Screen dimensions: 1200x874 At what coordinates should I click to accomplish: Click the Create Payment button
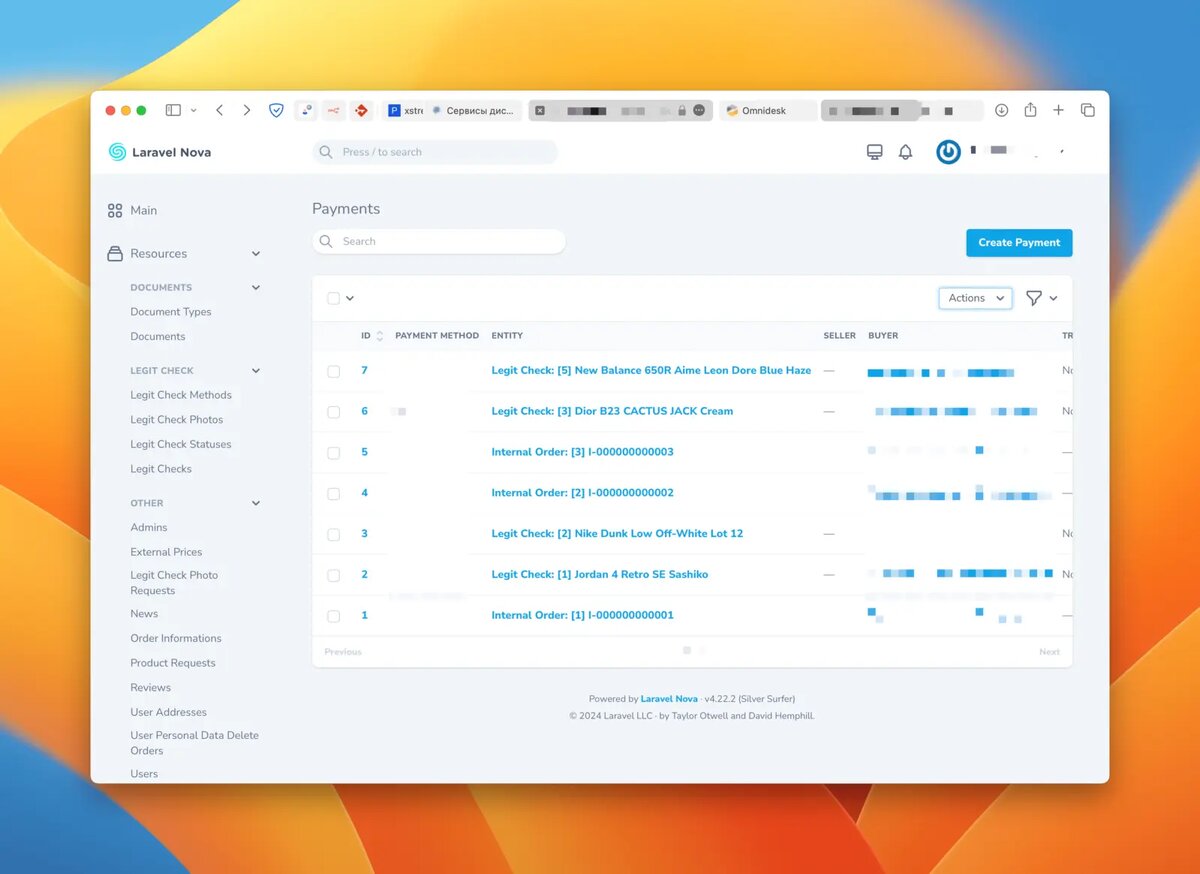[x=1019, y=242]
